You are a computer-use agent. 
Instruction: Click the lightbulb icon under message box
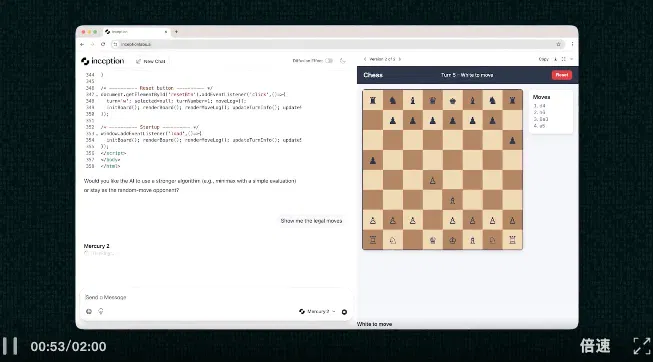(x=101, y=311)
